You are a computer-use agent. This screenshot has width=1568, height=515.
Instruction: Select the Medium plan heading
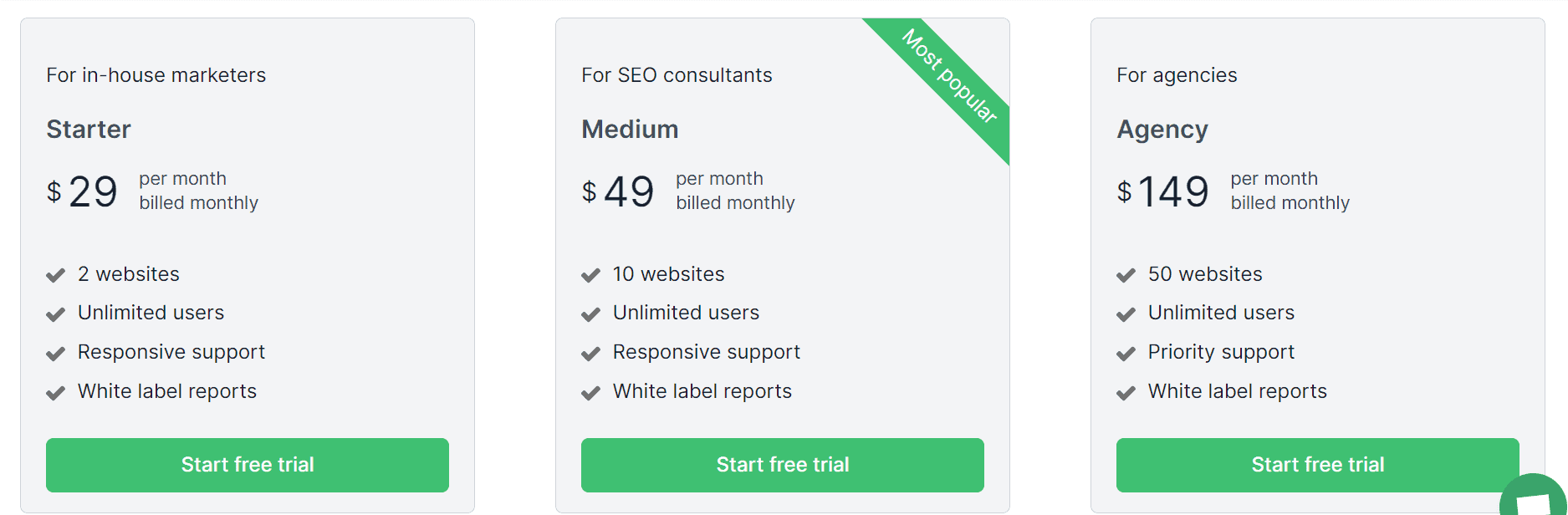pos(630,130)
